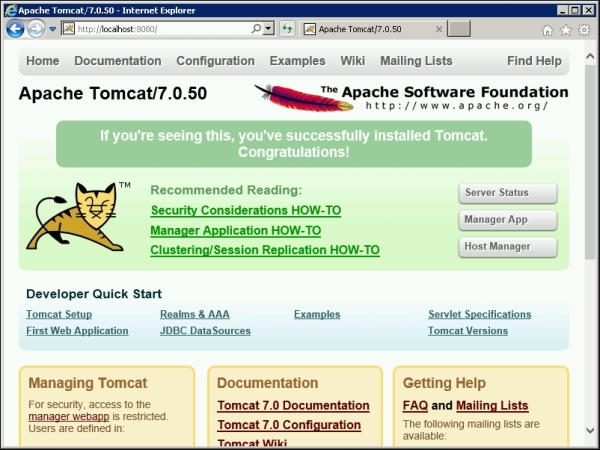Open the recent pages dropdown arrow
The height and width of the screenshot is (450, 600).
point(53,29)
